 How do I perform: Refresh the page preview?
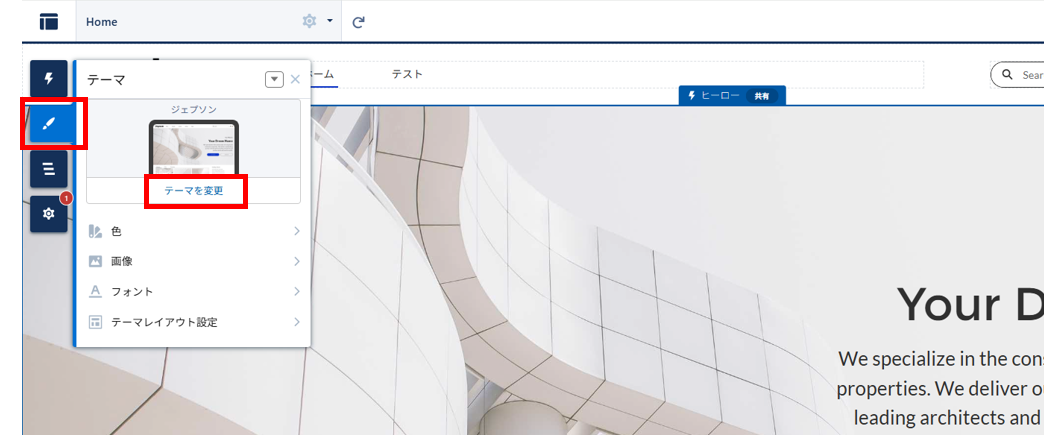(x=358, y=21)
